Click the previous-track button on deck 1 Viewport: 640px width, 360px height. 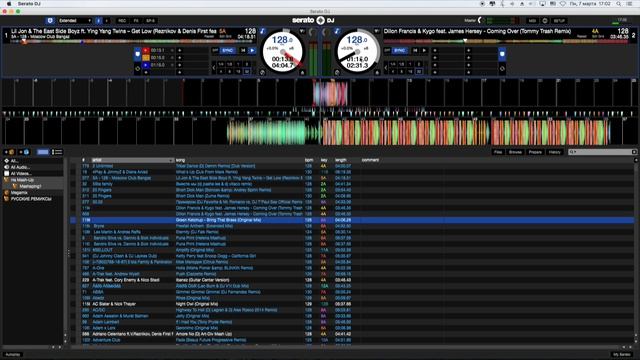click(x=244, y=51)
